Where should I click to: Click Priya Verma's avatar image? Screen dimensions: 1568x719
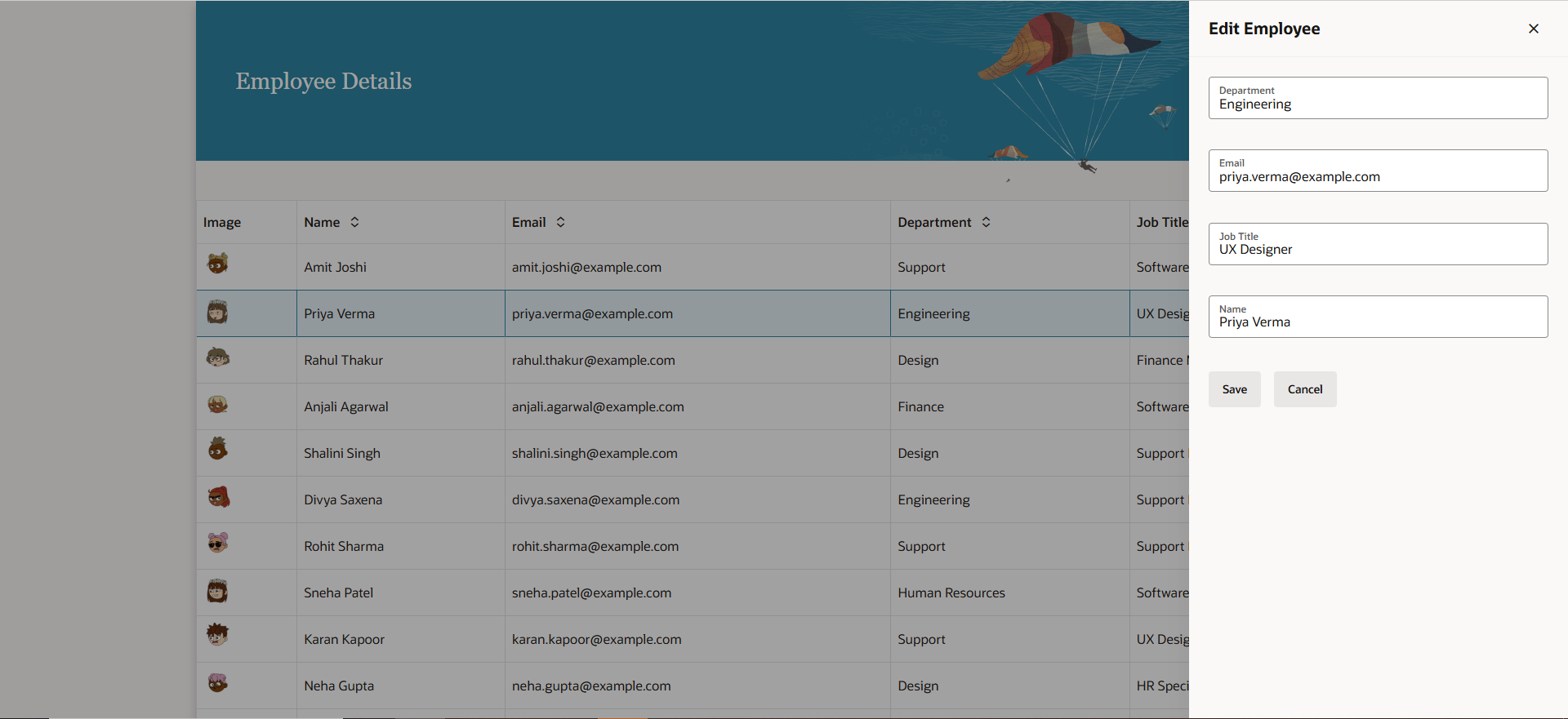pyautogui.click(x=217, y=312)
